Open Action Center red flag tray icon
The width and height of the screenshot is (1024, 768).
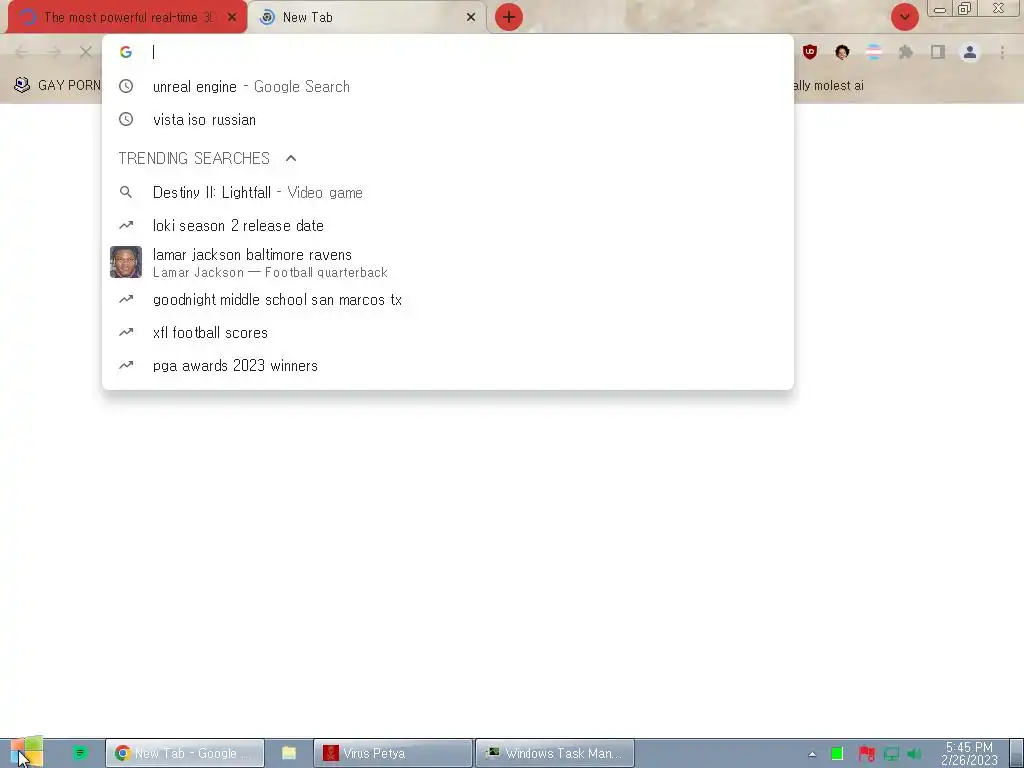(x=867, y=754)
